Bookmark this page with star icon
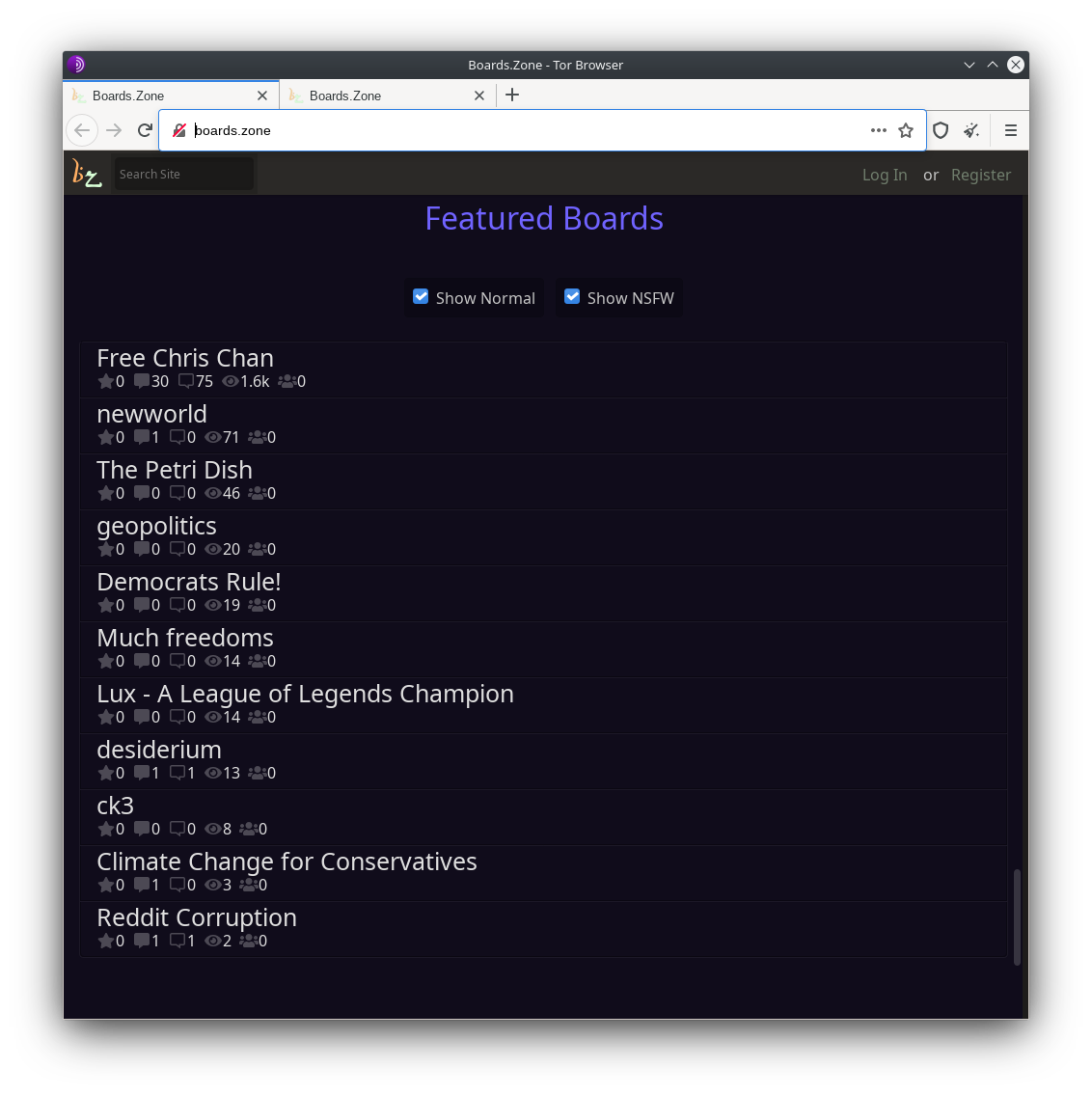The width and height of the screenshot is (1092, 1094). click(x=906, y=130)
